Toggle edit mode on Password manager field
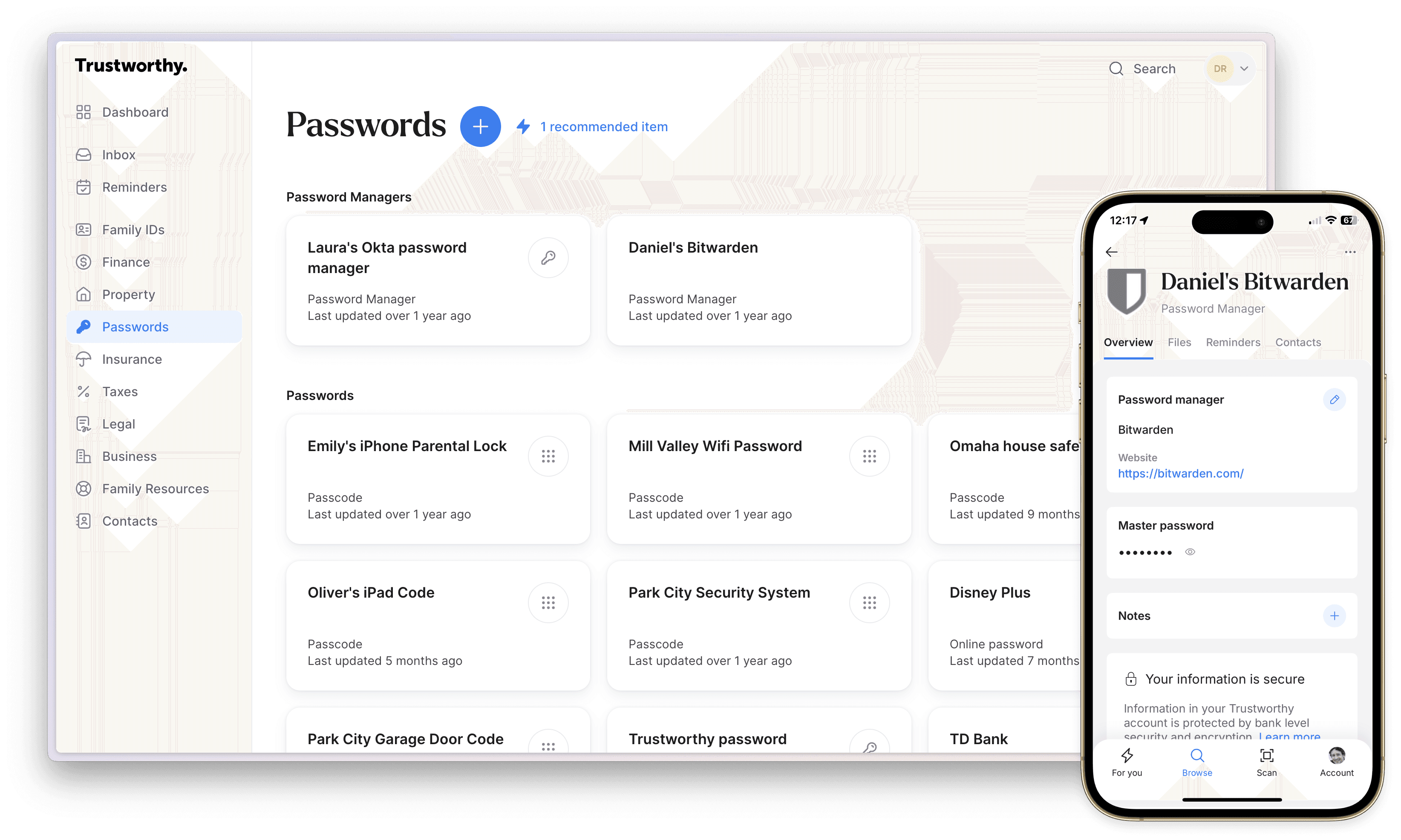Screen dimensions: 1401x840 point(1335,399)
